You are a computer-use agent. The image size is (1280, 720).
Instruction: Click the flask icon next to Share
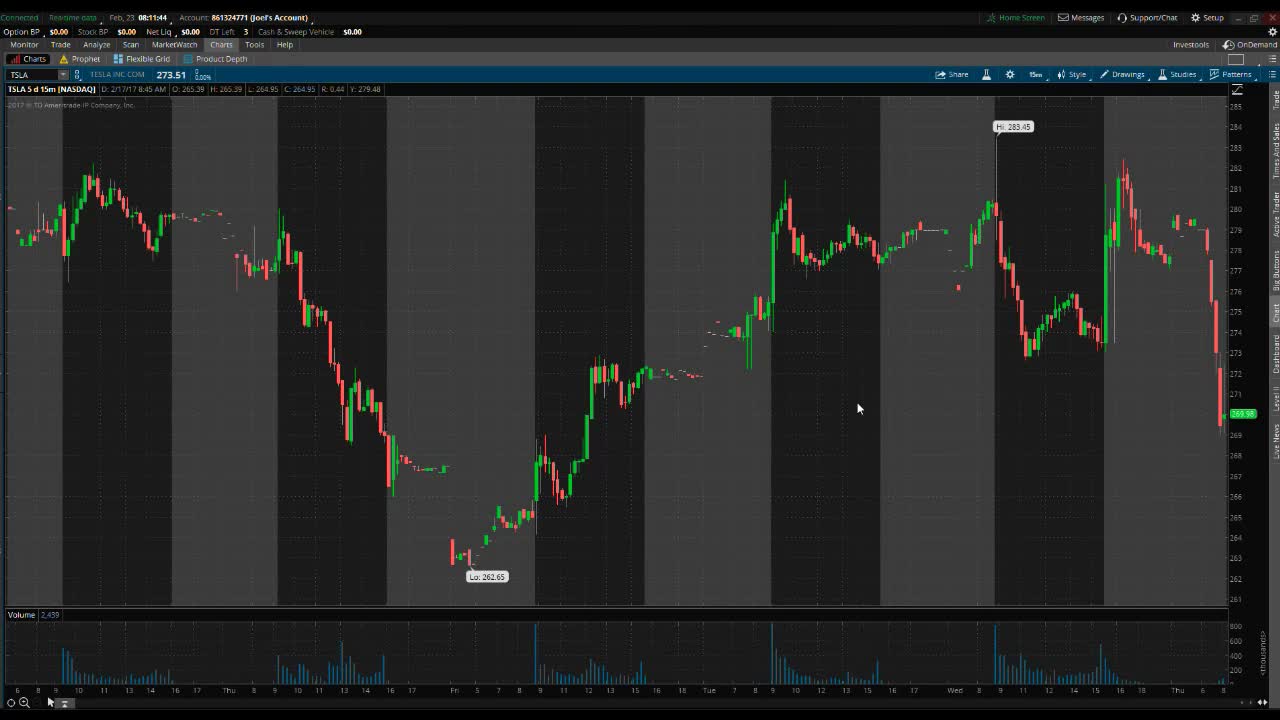(986, 74)
